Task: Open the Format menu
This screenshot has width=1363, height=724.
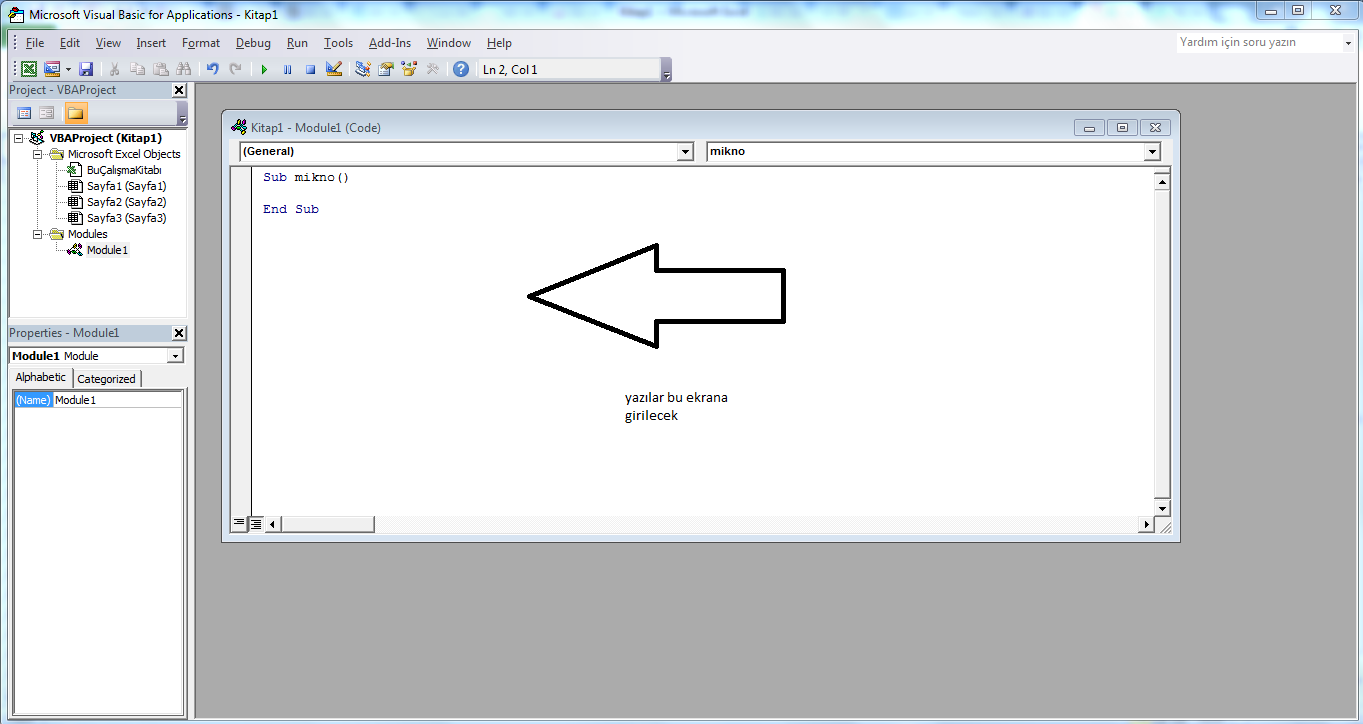Action: coord(201,43)
